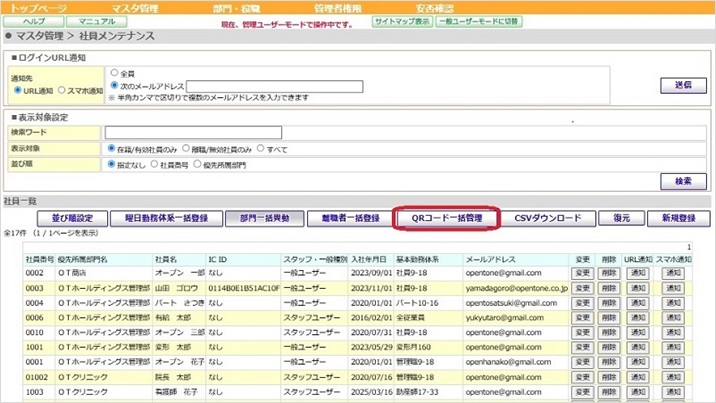Click 変更 for employee 0006
716x403 pixels.
582,318
